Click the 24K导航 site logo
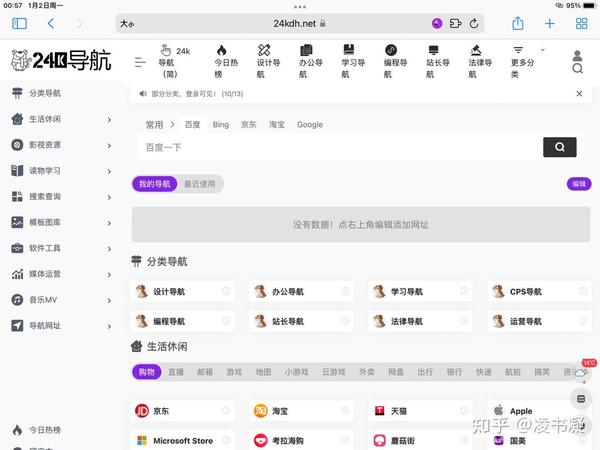600x450 pixels. pyautogui.click(x=61, y=60)
